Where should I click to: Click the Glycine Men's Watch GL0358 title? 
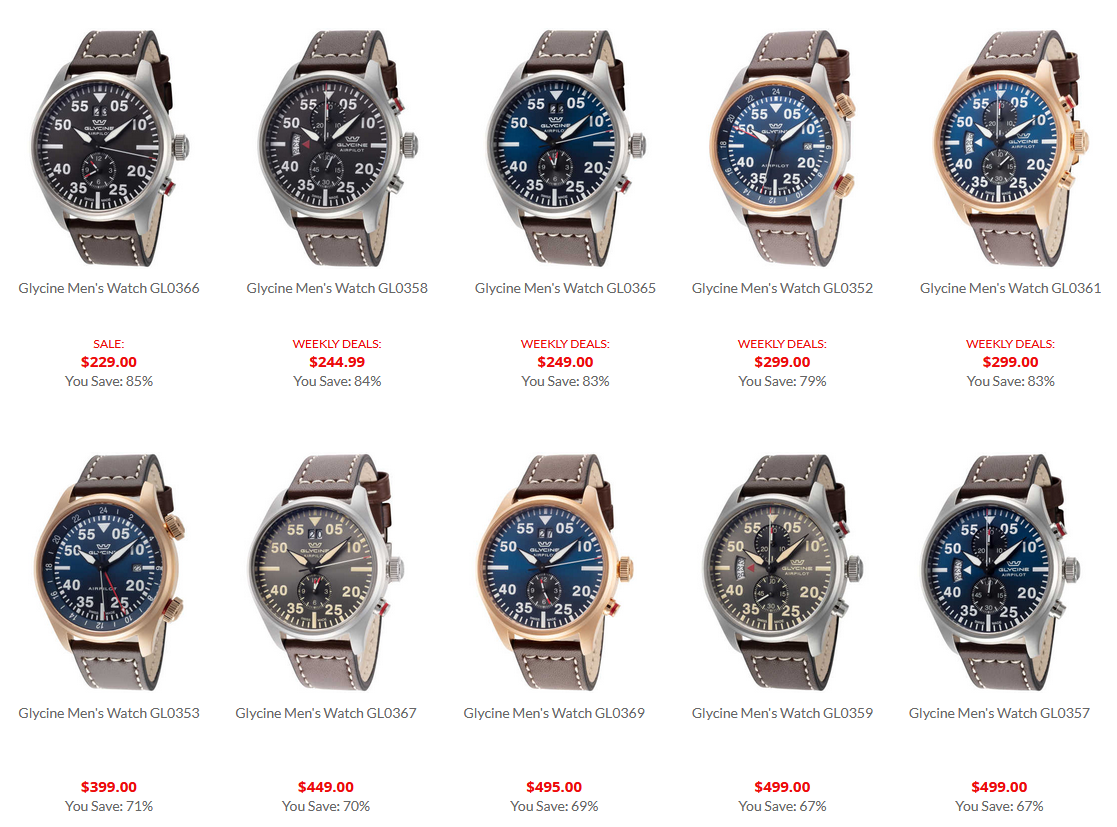[337, 288]
